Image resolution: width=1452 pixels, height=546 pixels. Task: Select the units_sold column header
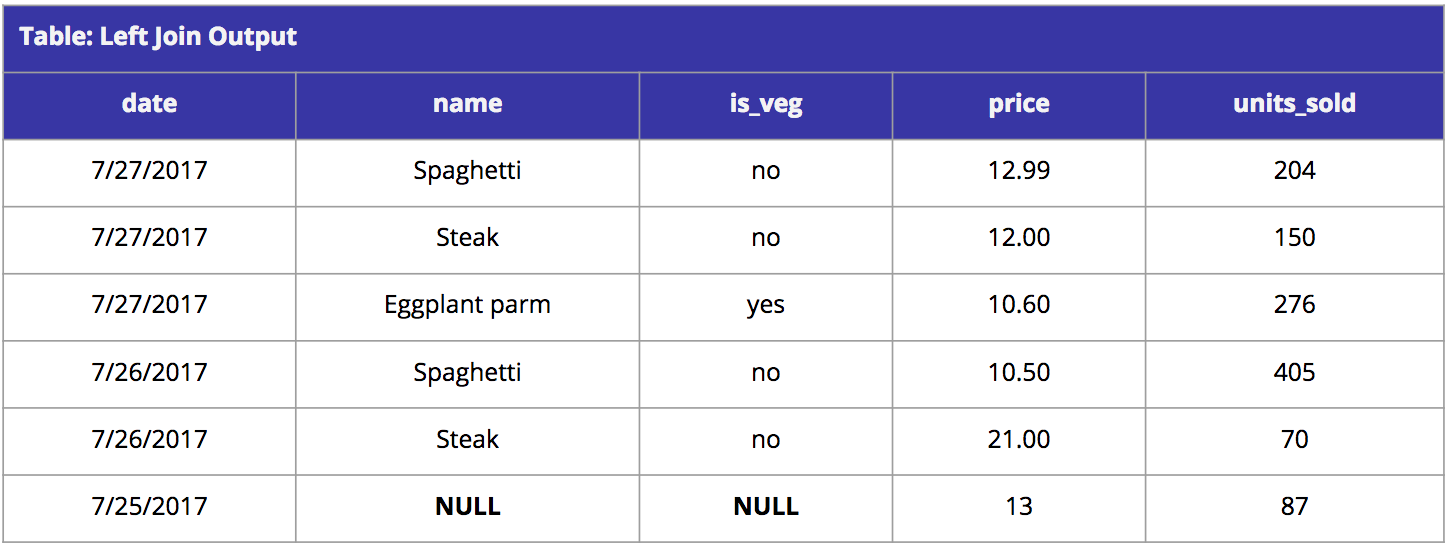pos(1295,105)
